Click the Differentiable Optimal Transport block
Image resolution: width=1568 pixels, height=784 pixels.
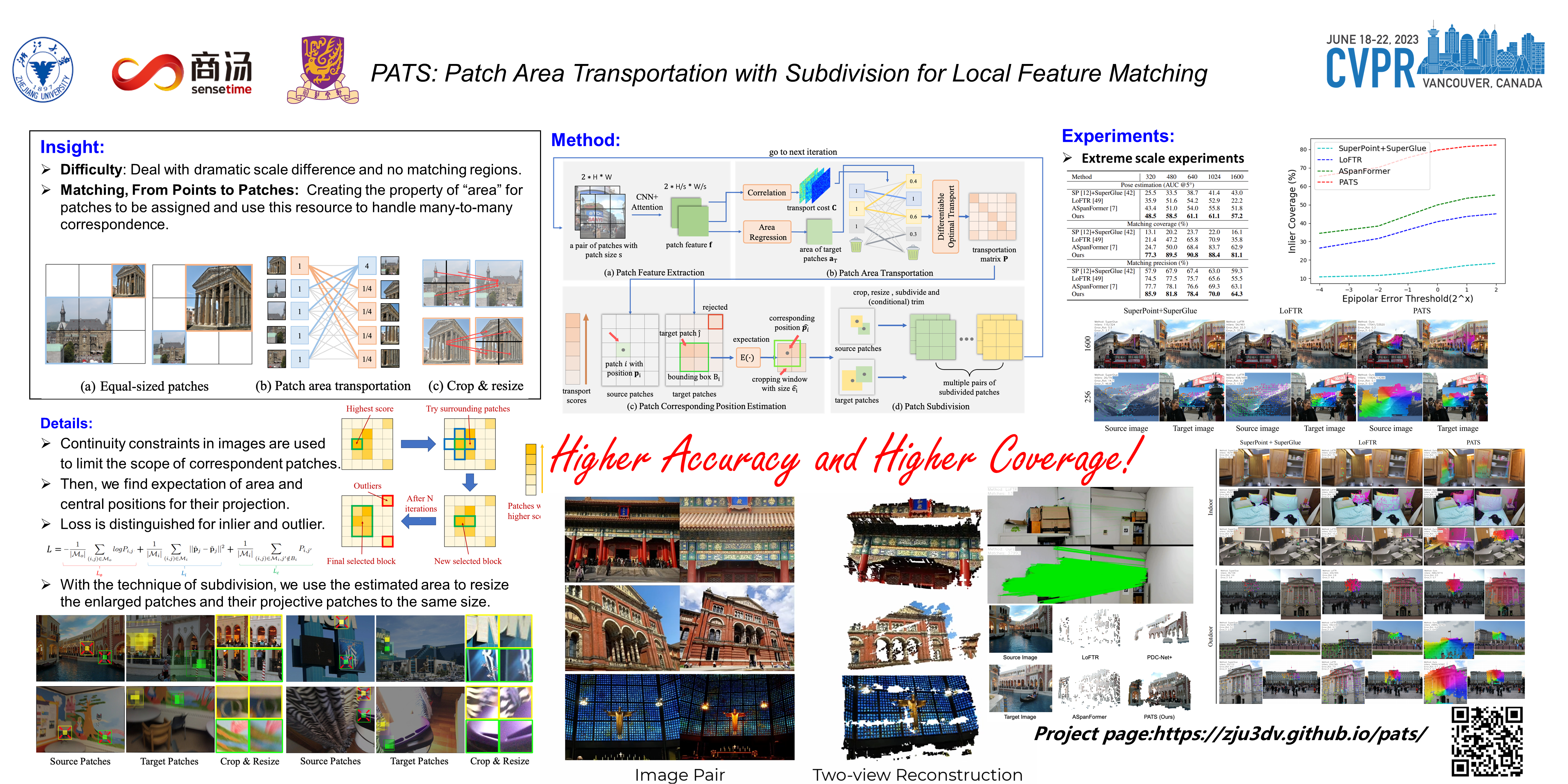(x=946, y=216)
